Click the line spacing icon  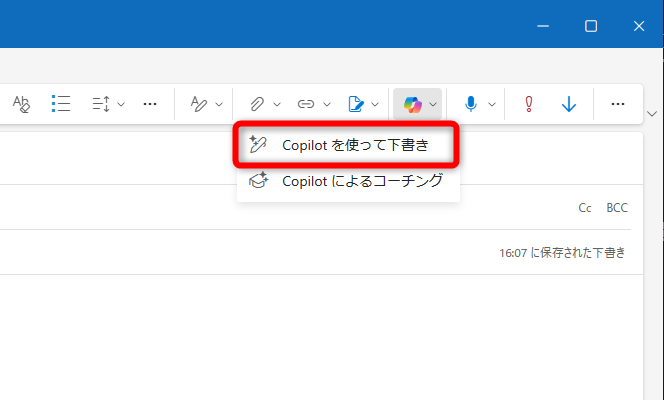click(101, 104)
